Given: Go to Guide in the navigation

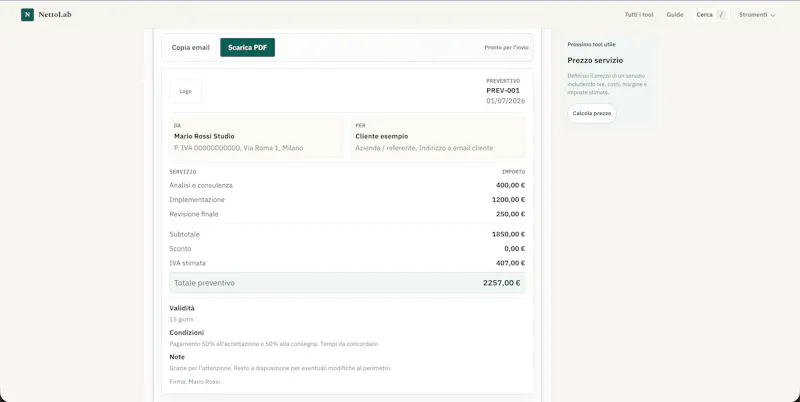Looking at the screenshot, I should click(674, 15).
